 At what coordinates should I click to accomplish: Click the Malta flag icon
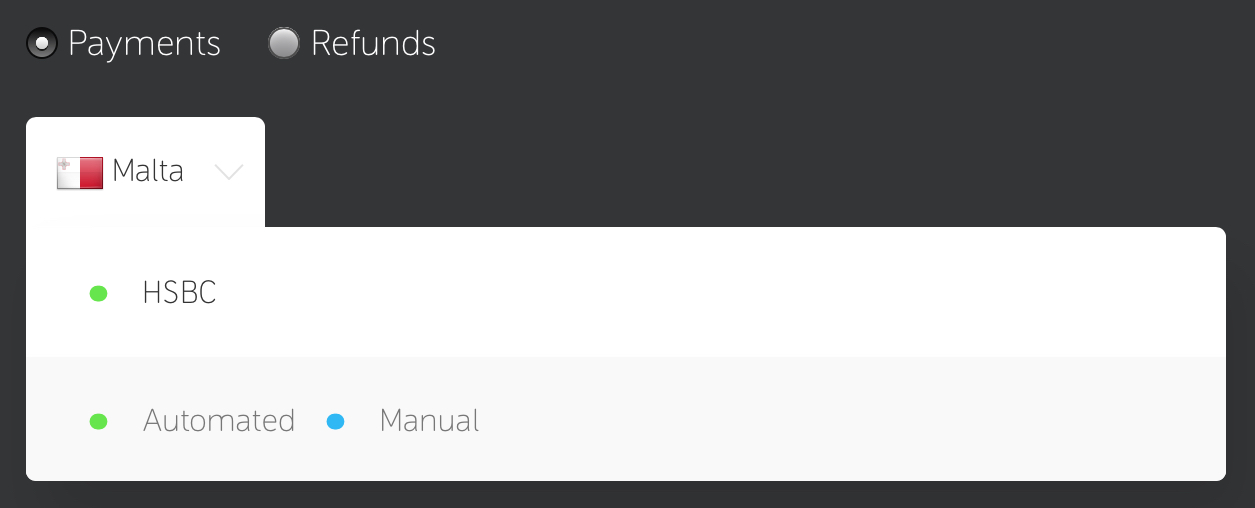coord(80,173)
